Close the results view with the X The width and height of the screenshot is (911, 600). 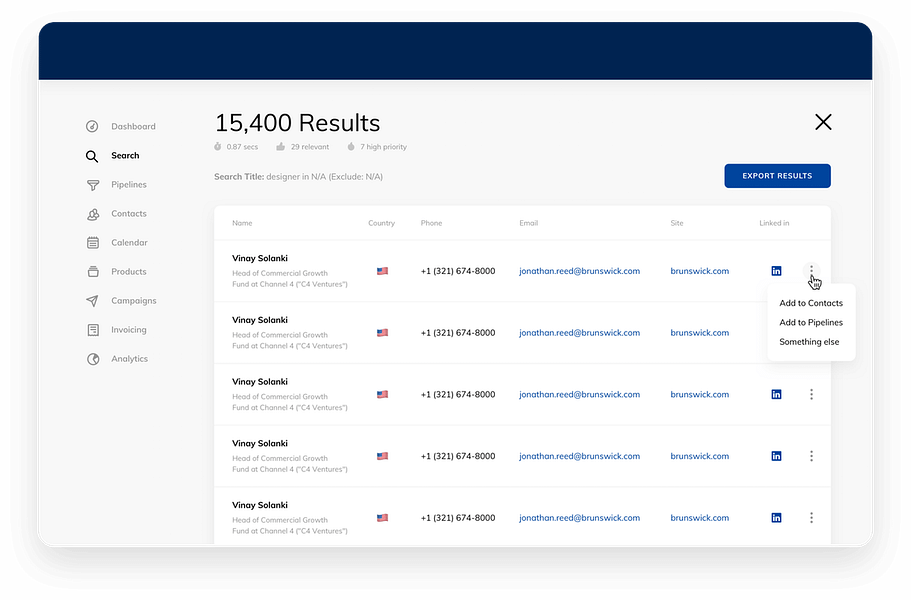pos(823,122)
